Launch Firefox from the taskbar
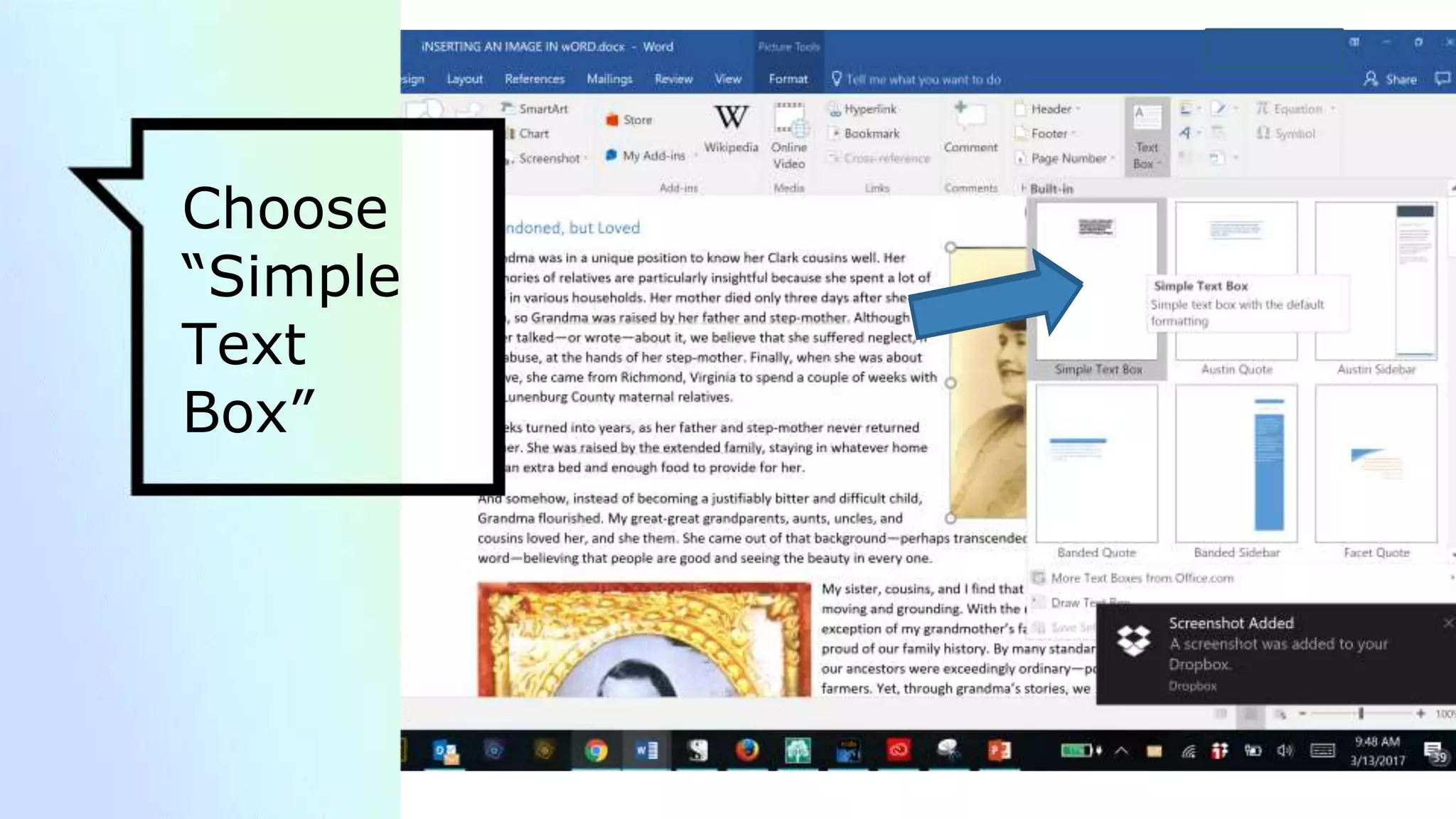The height and width of the screenshot is (819, 1456). 747,750
